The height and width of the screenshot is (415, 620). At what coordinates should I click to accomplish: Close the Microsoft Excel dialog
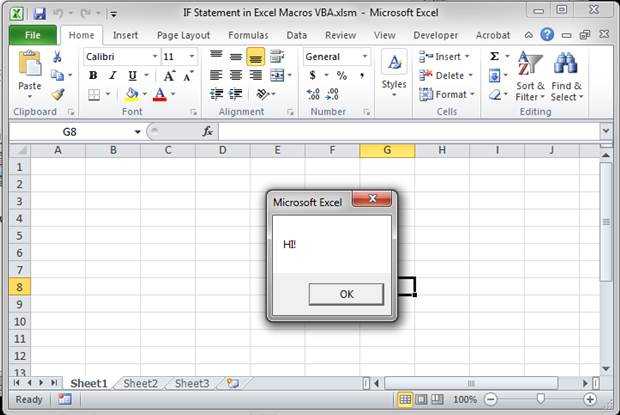[x=372, y=199]
